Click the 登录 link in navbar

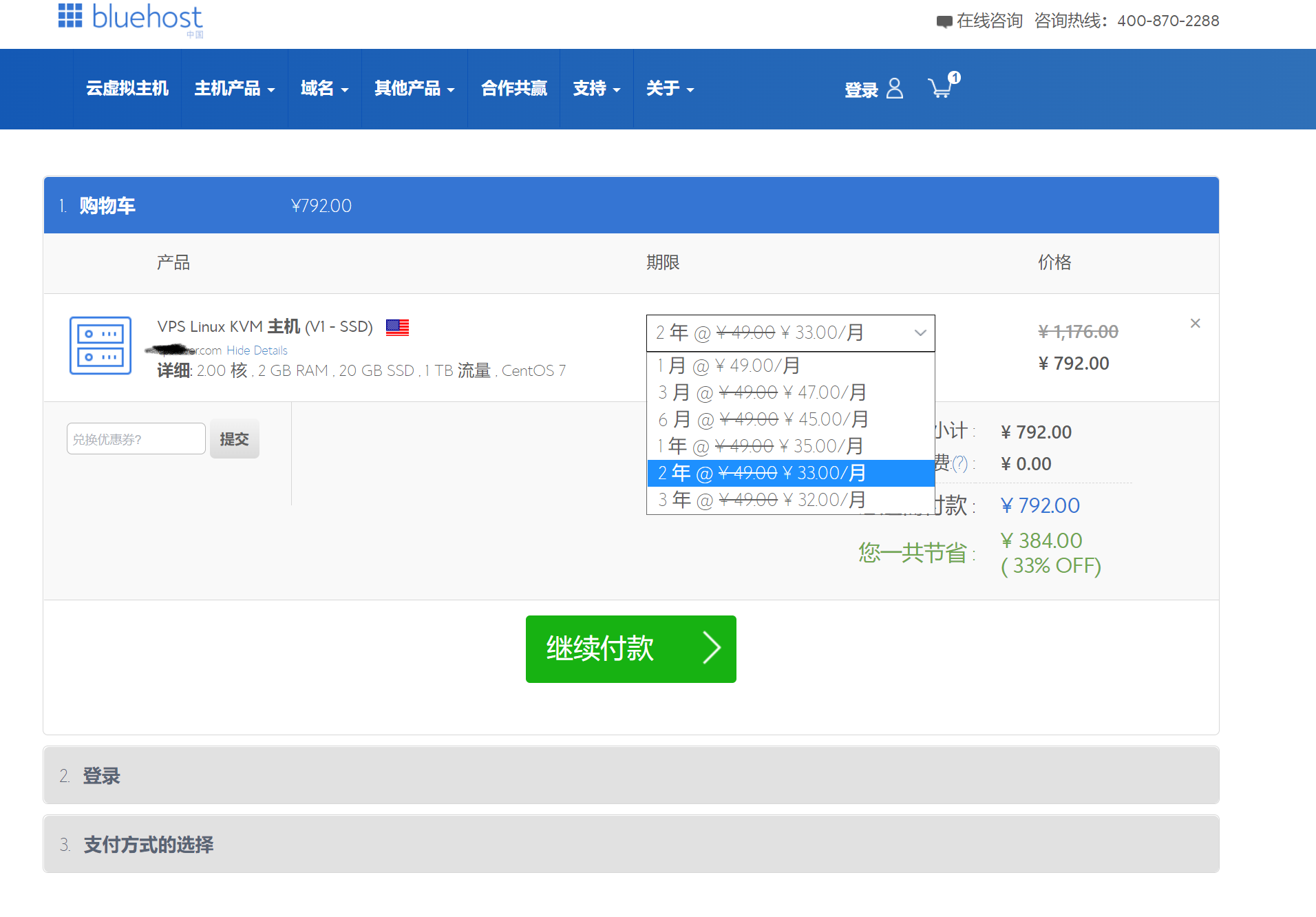click(x=861, y=90)
